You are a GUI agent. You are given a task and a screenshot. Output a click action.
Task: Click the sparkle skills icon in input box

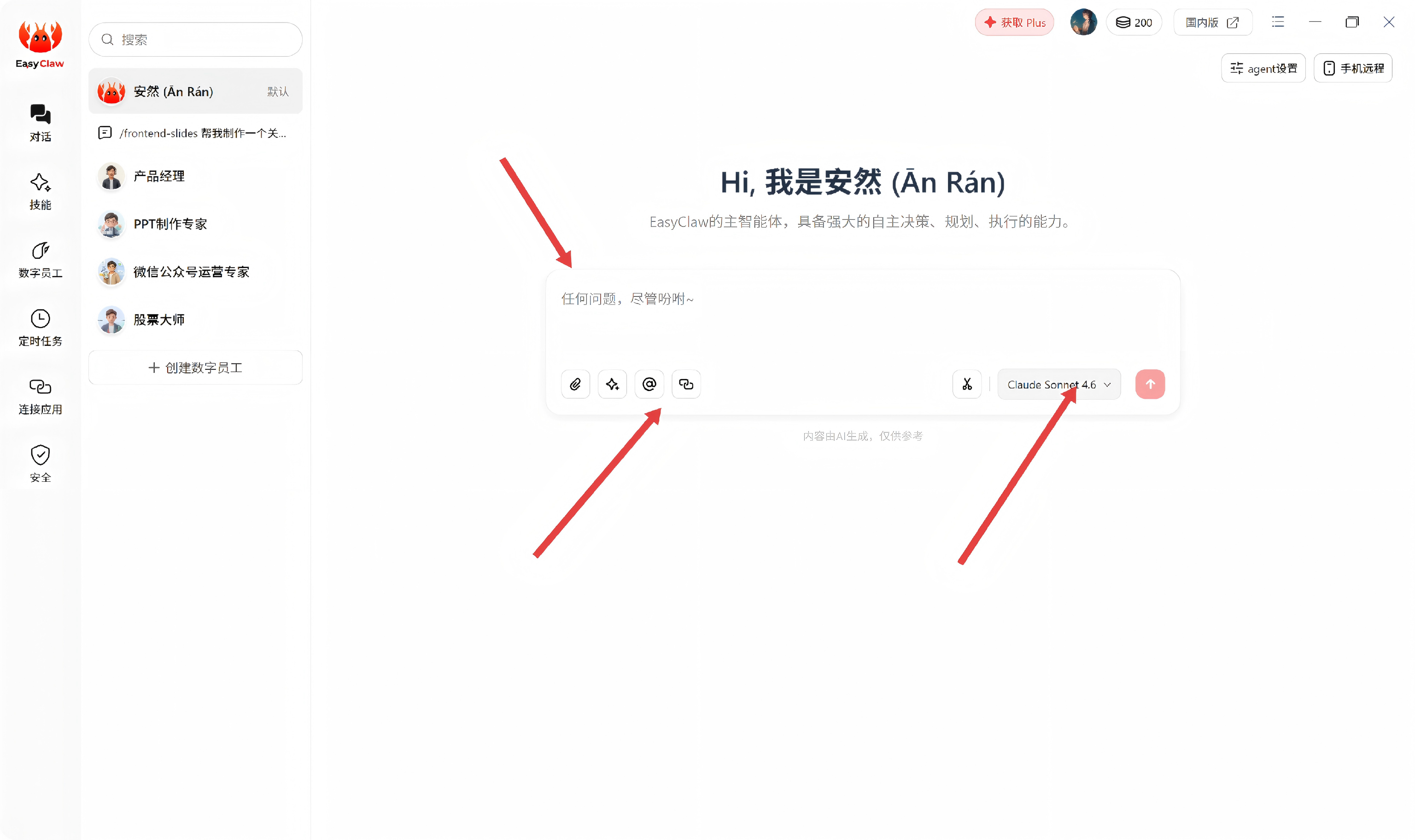click(612, 385)
